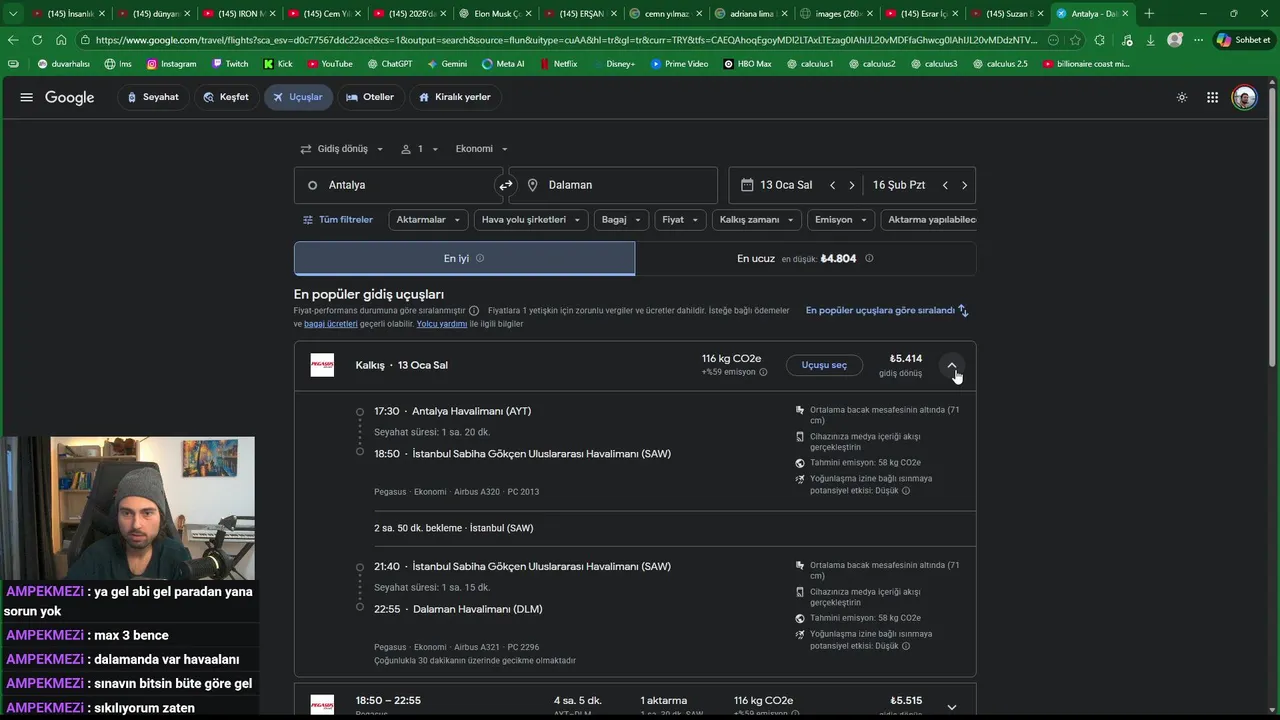Open the info icon beside En iyi
Screen dimensions: 1280x720
(480, 258)
